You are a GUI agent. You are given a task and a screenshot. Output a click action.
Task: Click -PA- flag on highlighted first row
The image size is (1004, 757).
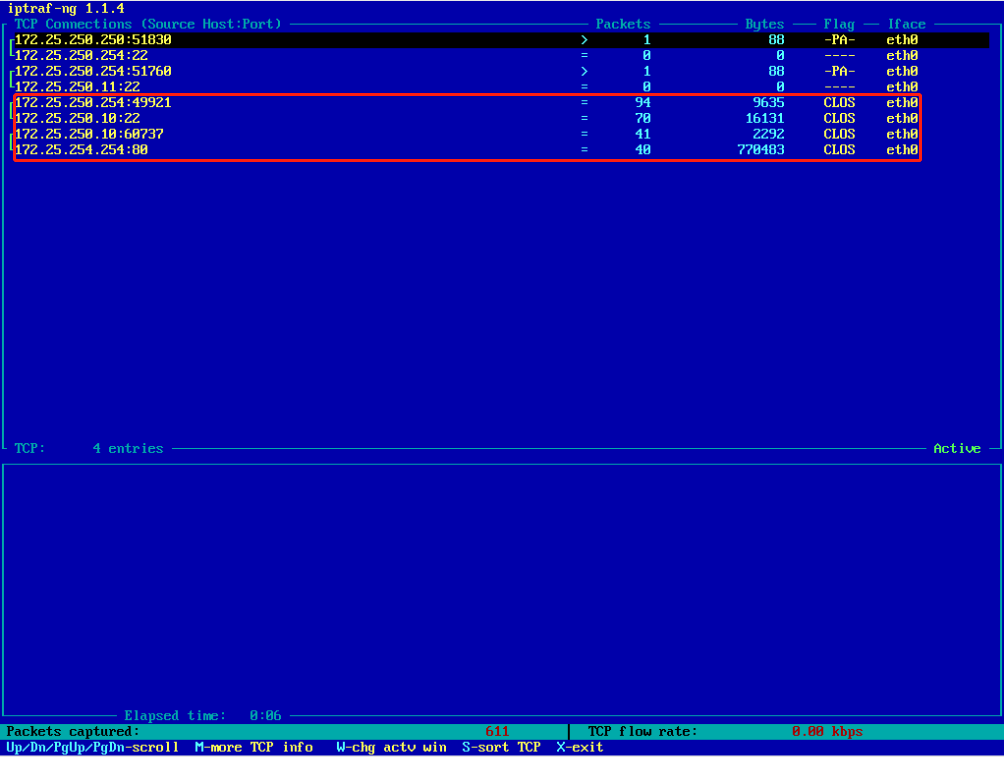pyautogui.click(x=839, y=40)
